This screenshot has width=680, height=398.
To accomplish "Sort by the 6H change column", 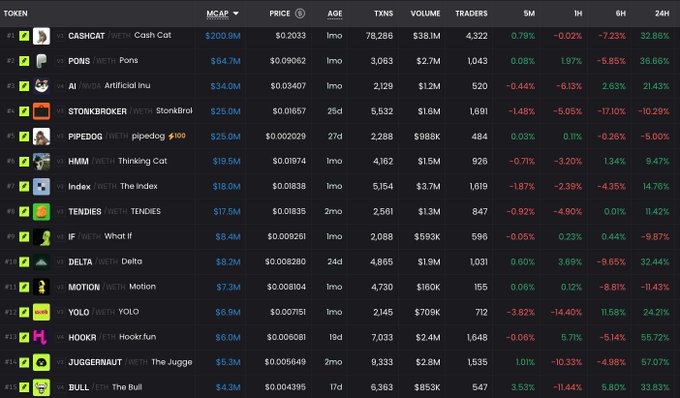I will pyautogui.click(x=620, y=13).
